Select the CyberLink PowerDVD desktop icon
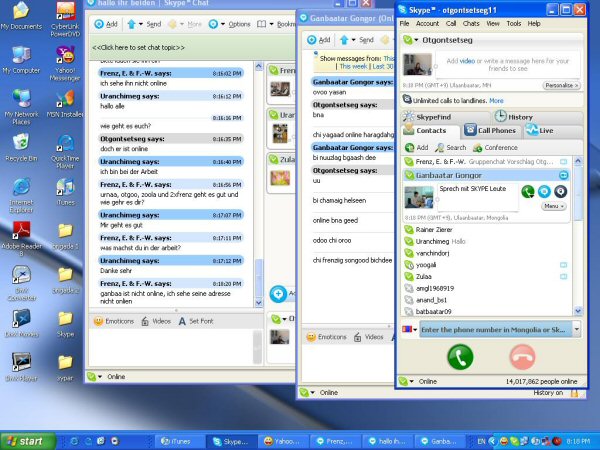This screenshot has height=450, width=600. pyautogui.click(x=65, y=19)
